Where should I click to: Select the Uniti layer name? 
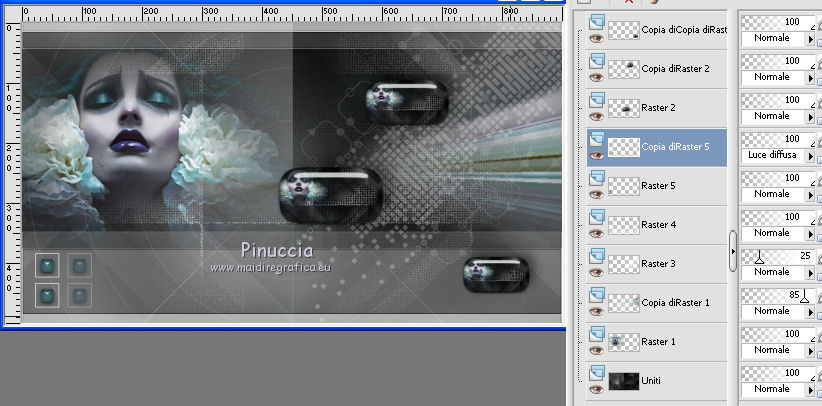click(651, 381)
